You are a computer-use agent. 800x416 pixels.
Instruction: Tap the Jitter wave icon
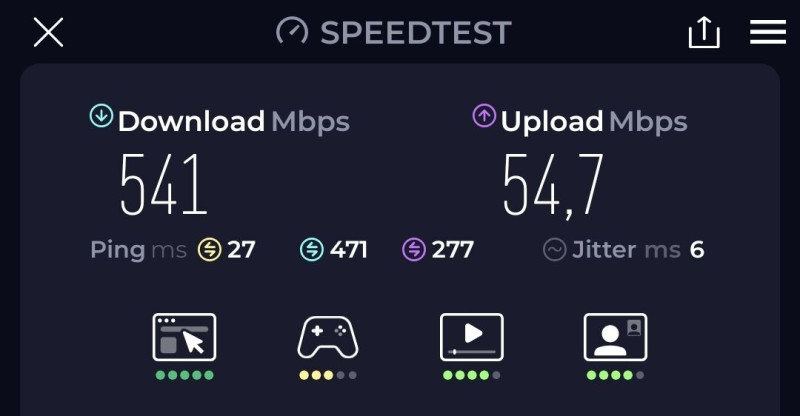[x=555, y=250]
